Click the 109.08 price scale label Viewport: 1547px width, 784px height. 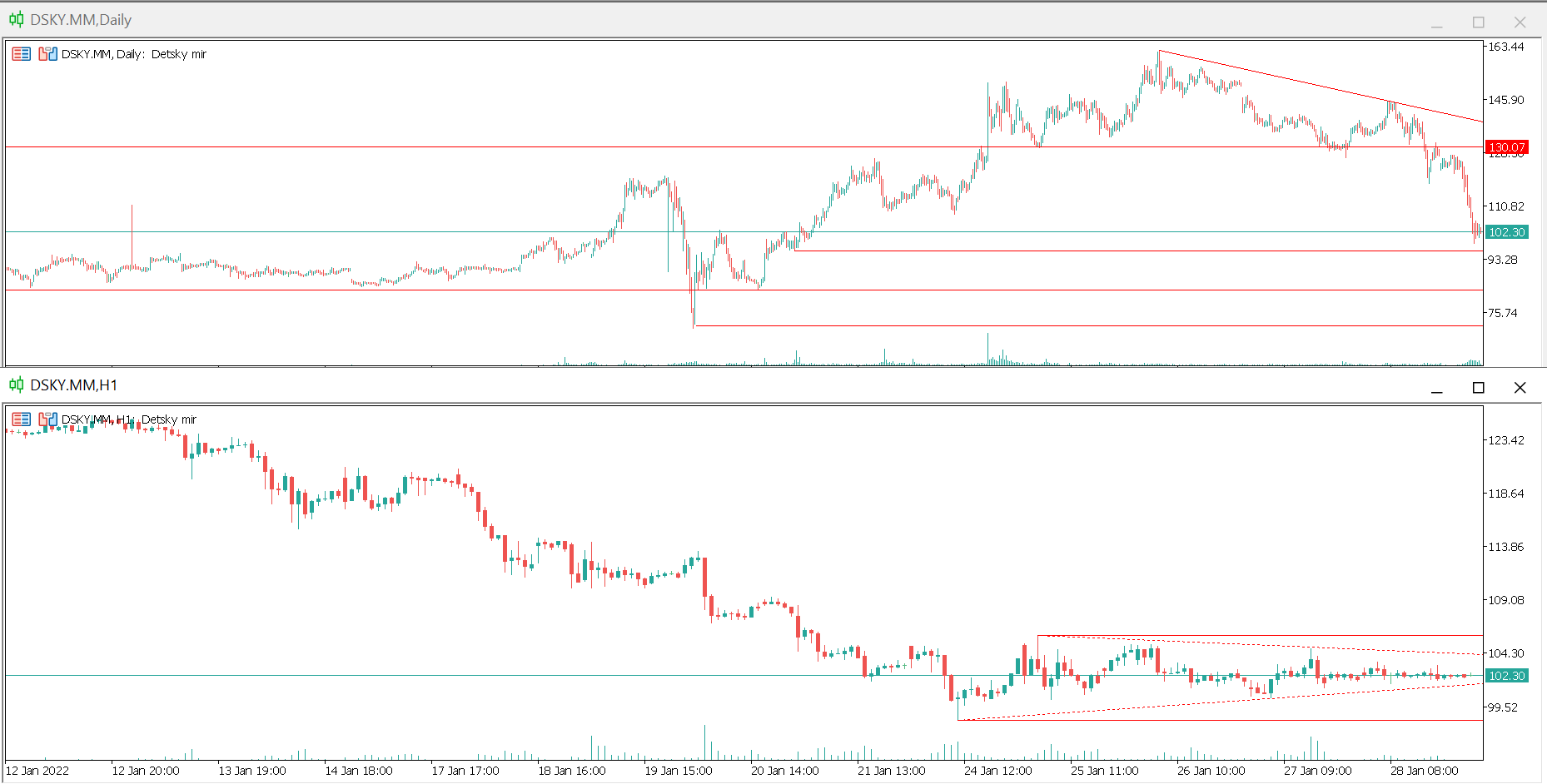1506,600
